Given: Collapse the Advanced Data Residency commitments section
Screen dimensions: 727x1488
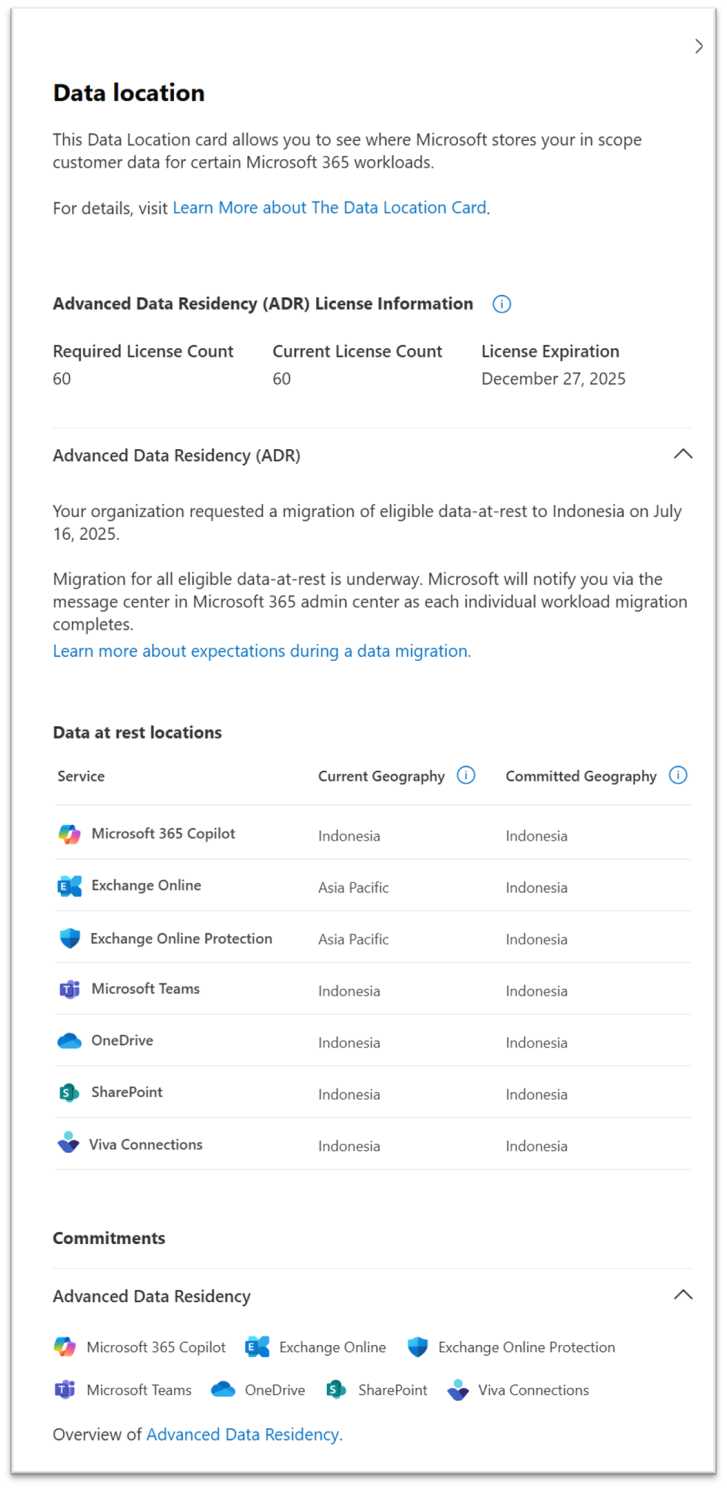Looking at the screenshot, I should coord(683,1295).
